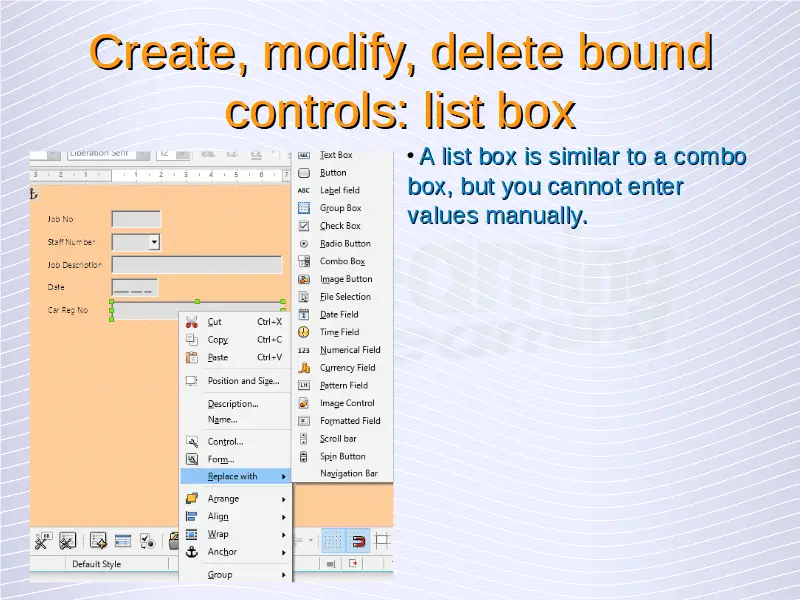
Task: Click the Job No input field
Action: pos(136,219)
